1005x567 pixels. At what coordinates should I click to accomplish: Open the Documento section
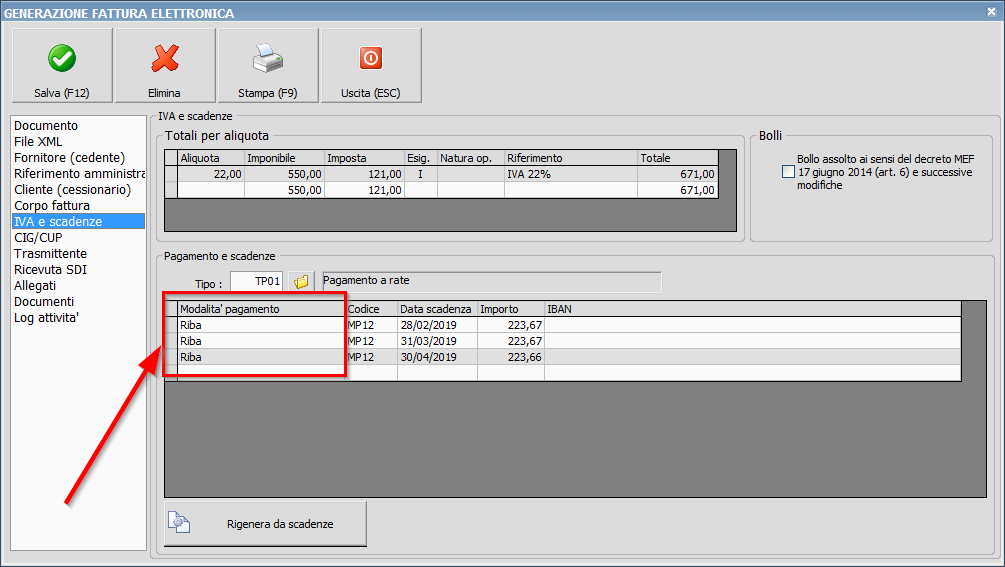point(46,126)
